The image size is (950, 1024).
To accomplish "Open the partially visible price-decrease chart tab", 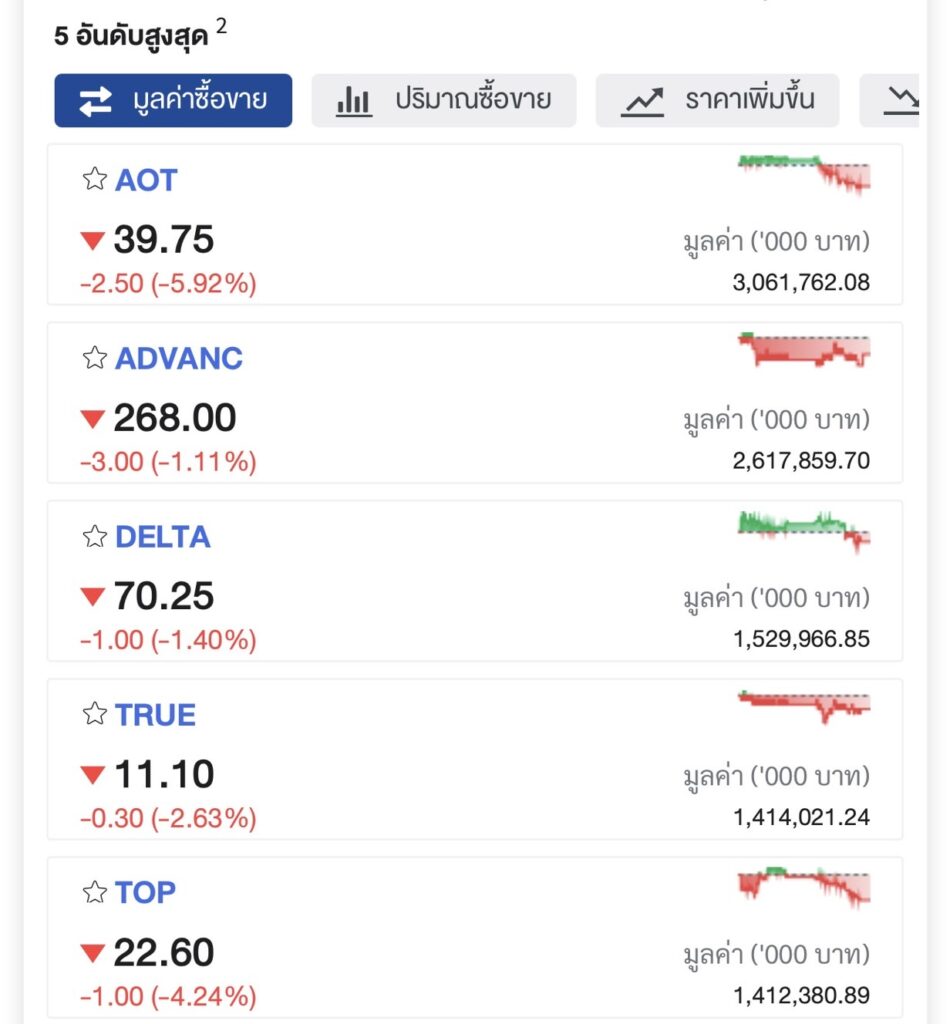I will tap(890, 101).
